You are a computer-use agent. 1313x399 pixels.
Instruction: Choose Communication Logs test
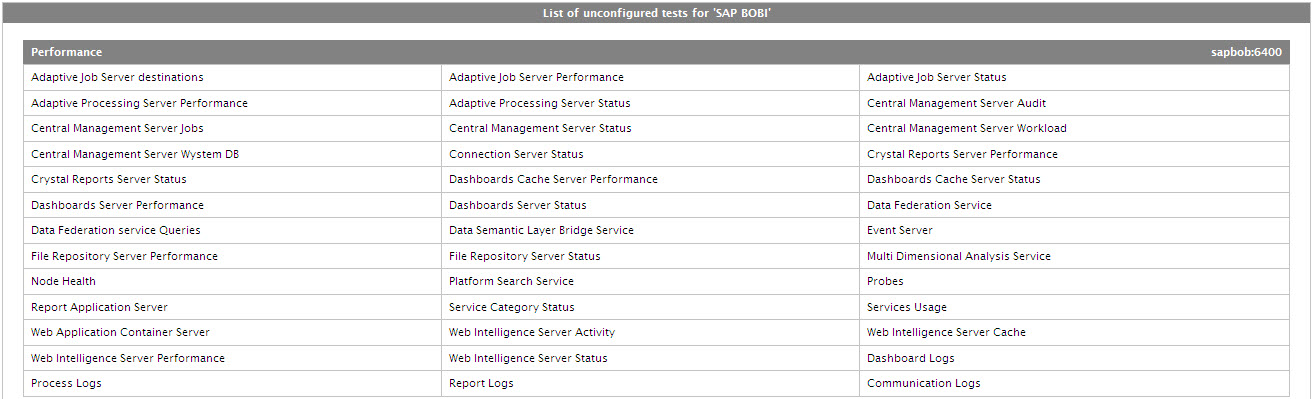pos(924,383)
